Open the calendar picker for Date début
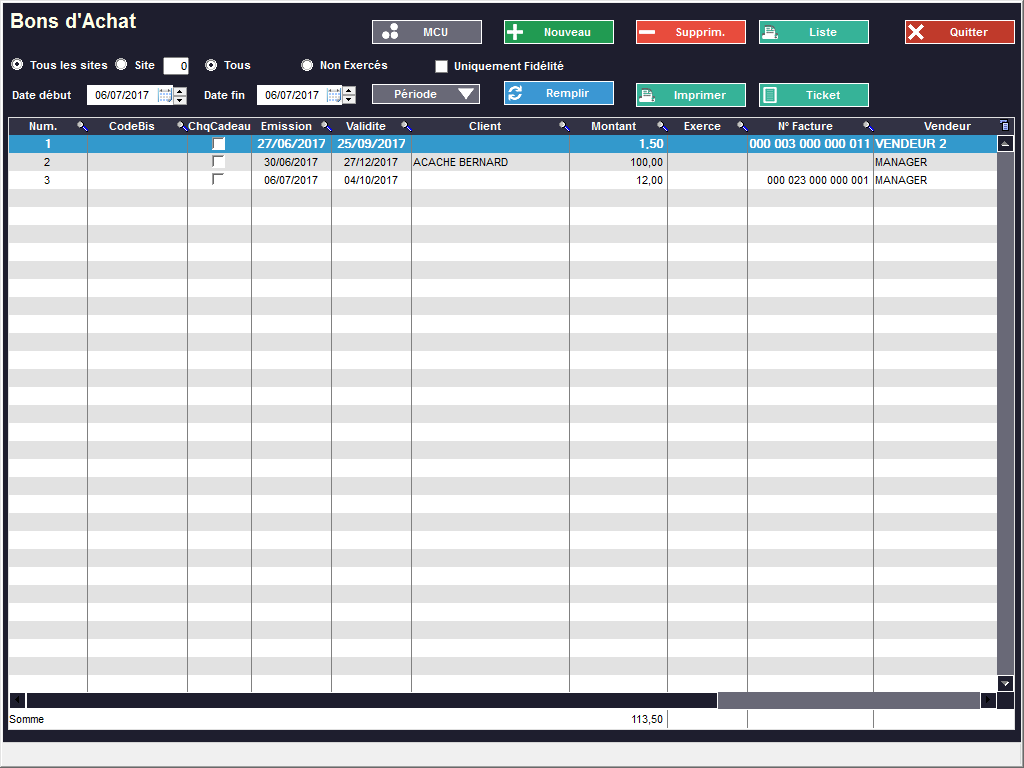Screen dimensions: 1024x768 click(165, 96)
